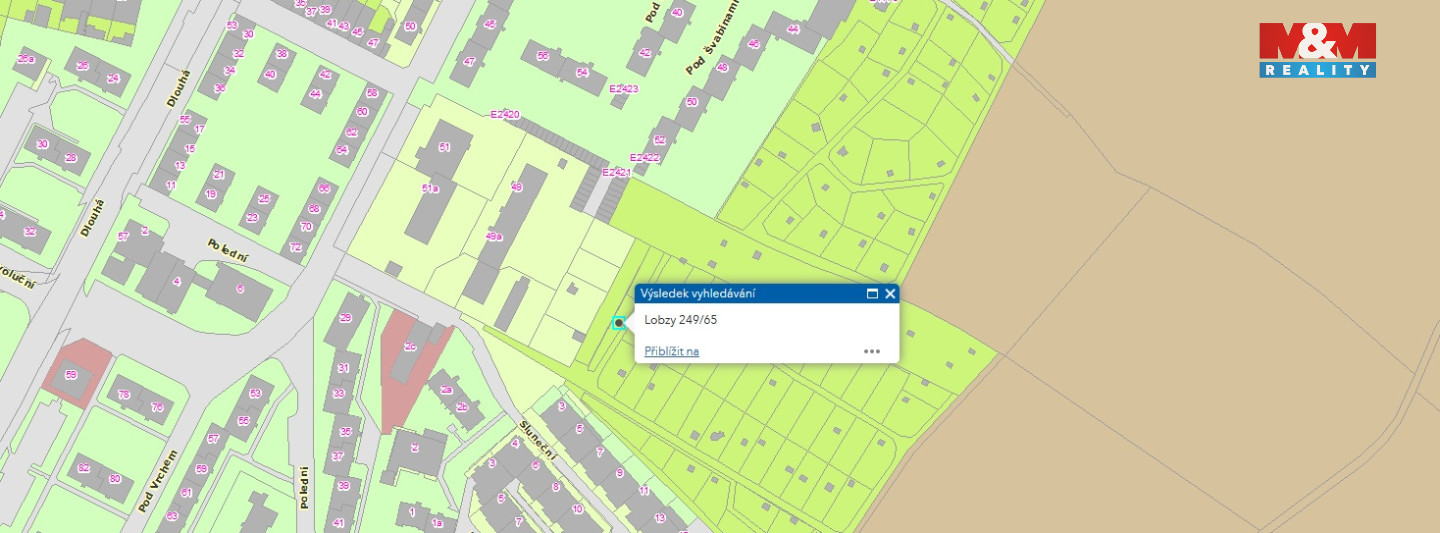Select the cyan parcel marker on map
The height and width of the screenshot is (533, 1440).
(x=619, y=323)
